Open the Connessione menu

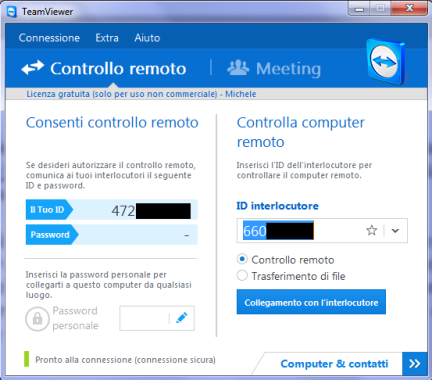click(49, 38)
